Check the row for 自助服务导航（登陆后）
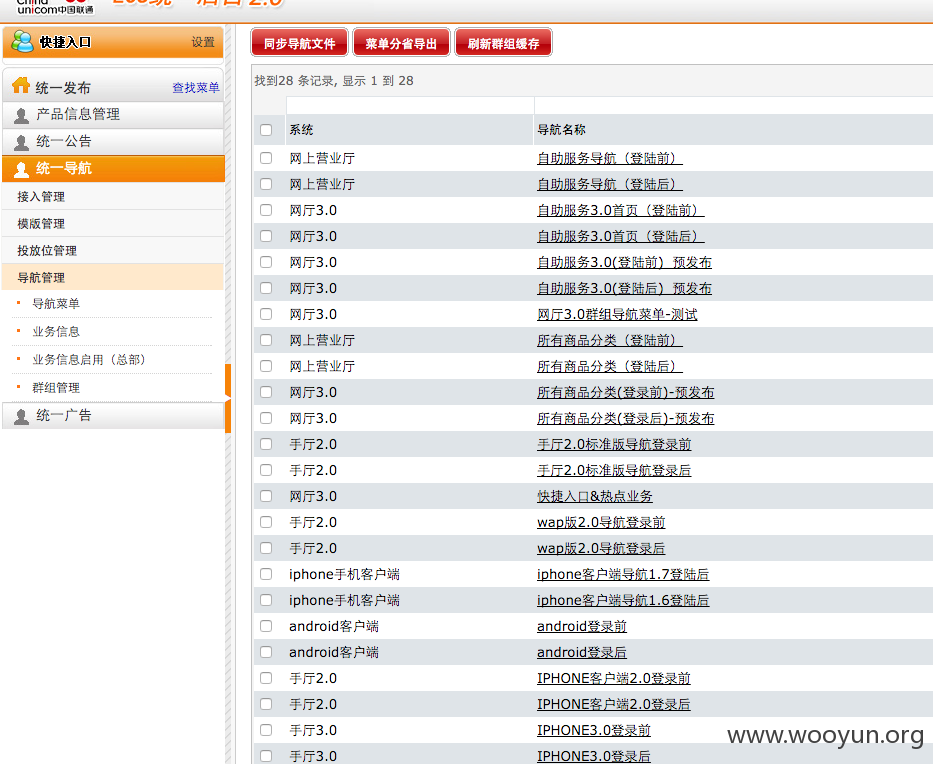Viewport: 933px width, 764px height. [266, 184]
